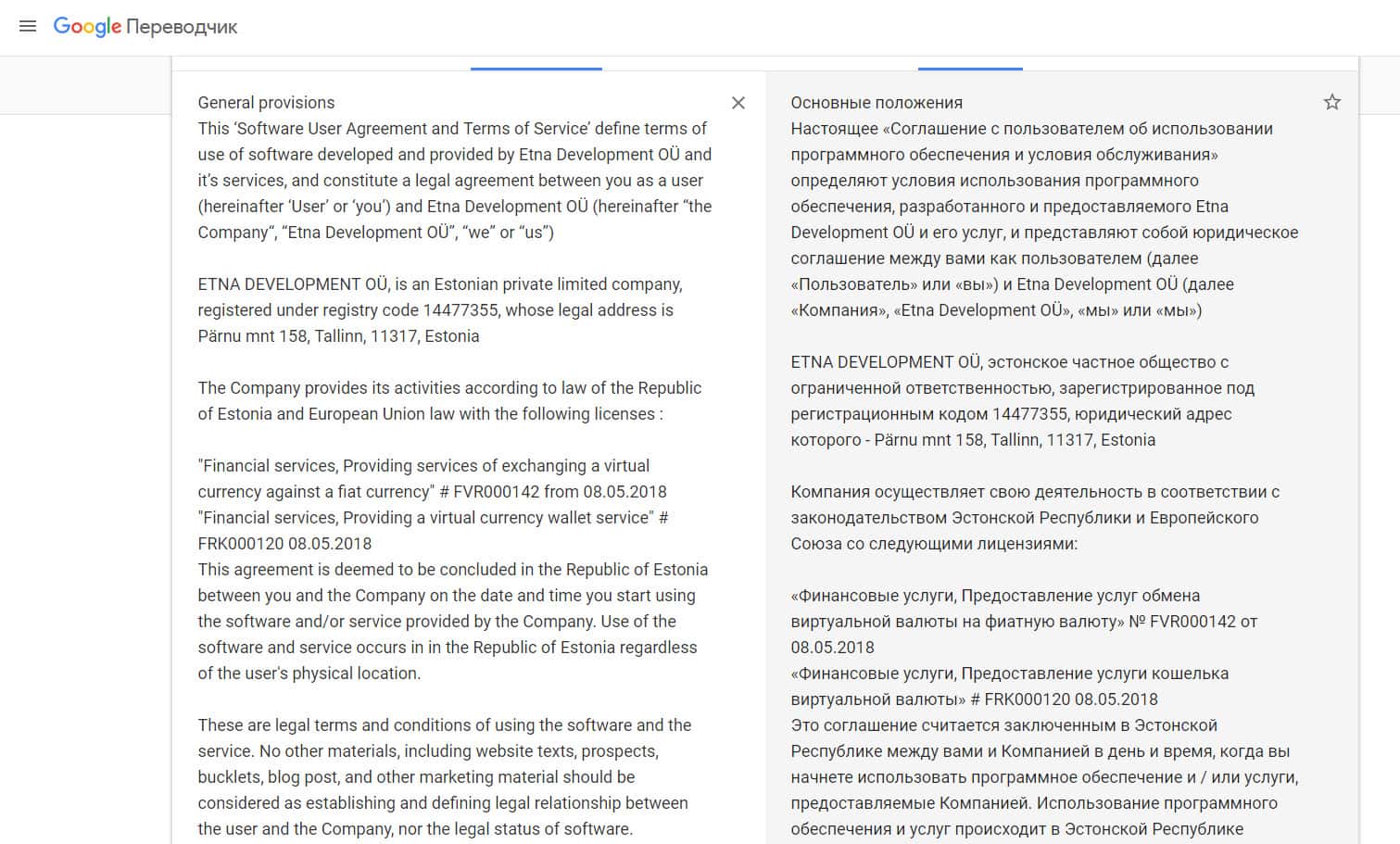Click the Google Переводчик logo

click(x=145, y=27)
